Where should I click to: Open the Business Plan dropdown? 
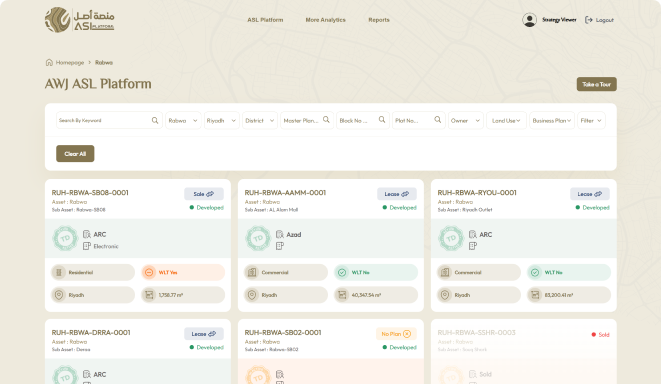pos(552,121)
